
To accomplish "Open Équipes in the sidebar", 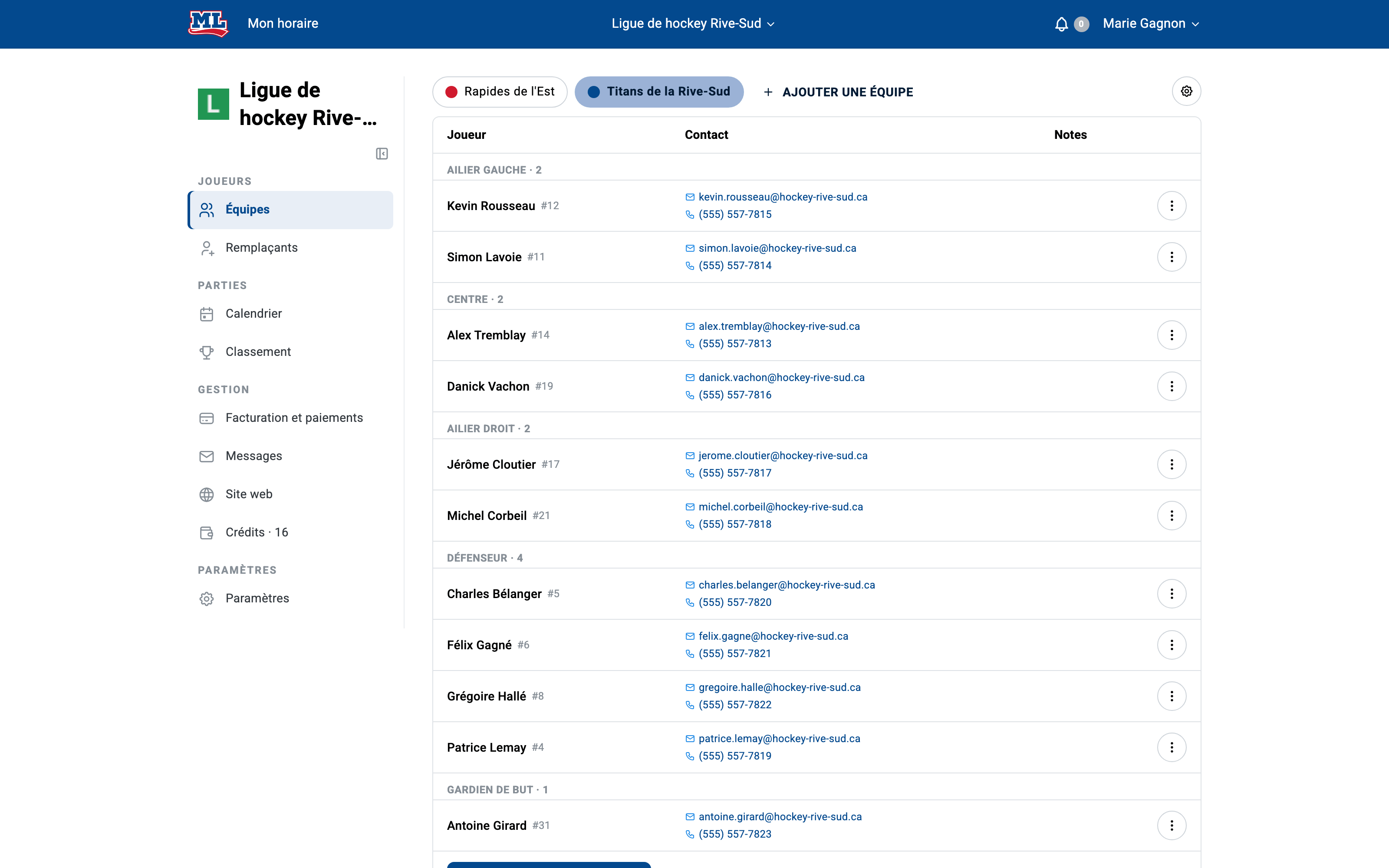I will pos(290,210).
